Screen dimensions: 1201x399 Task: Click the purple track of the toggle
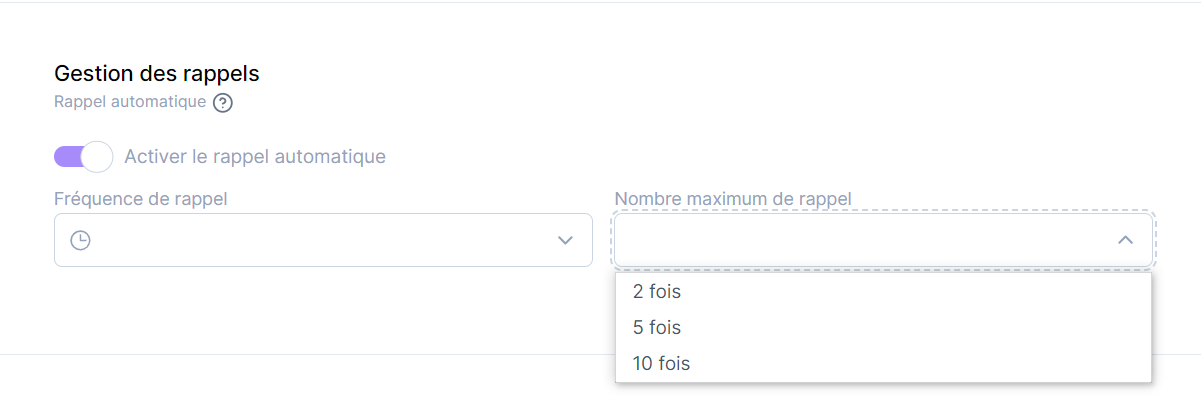67,156
